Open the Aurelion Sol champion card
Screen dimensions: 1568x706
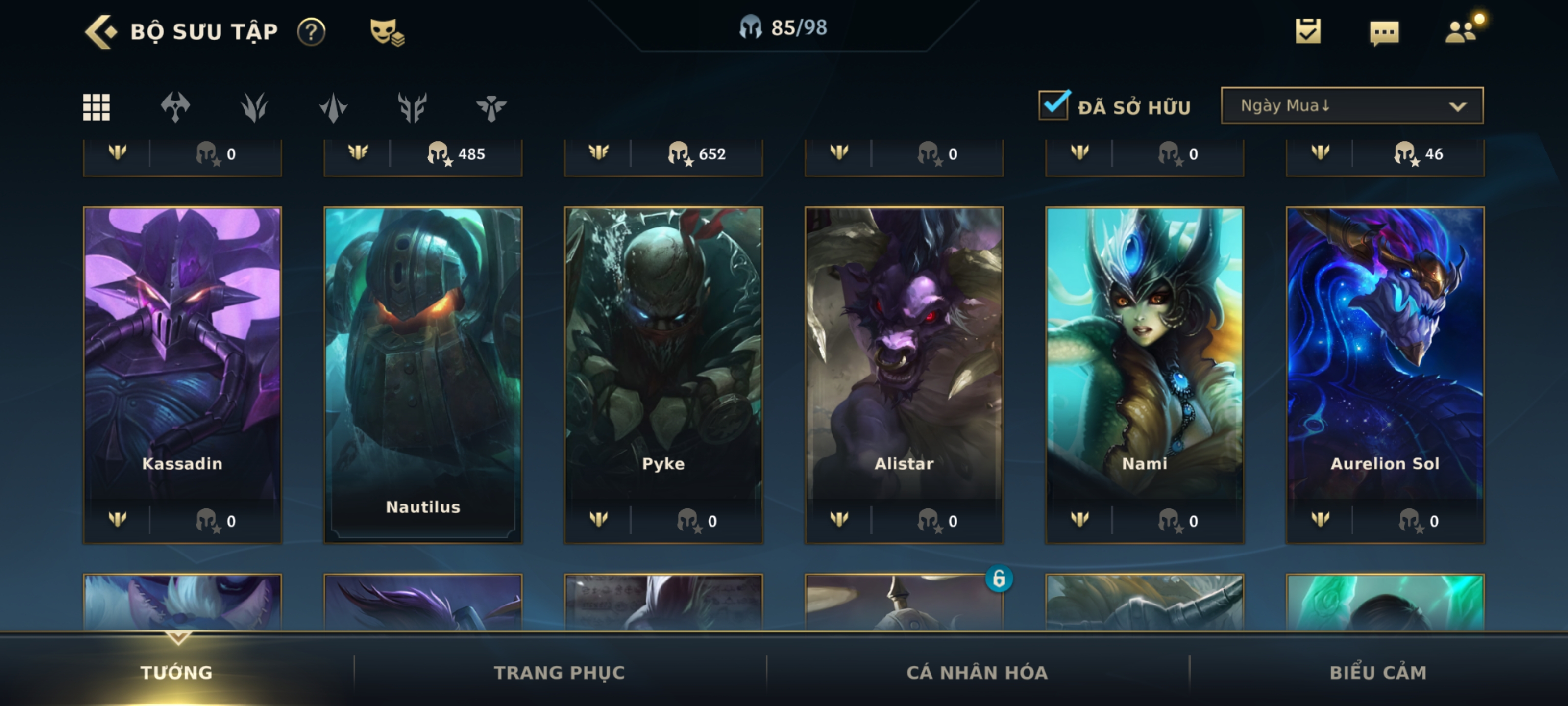pos(1385,375)
